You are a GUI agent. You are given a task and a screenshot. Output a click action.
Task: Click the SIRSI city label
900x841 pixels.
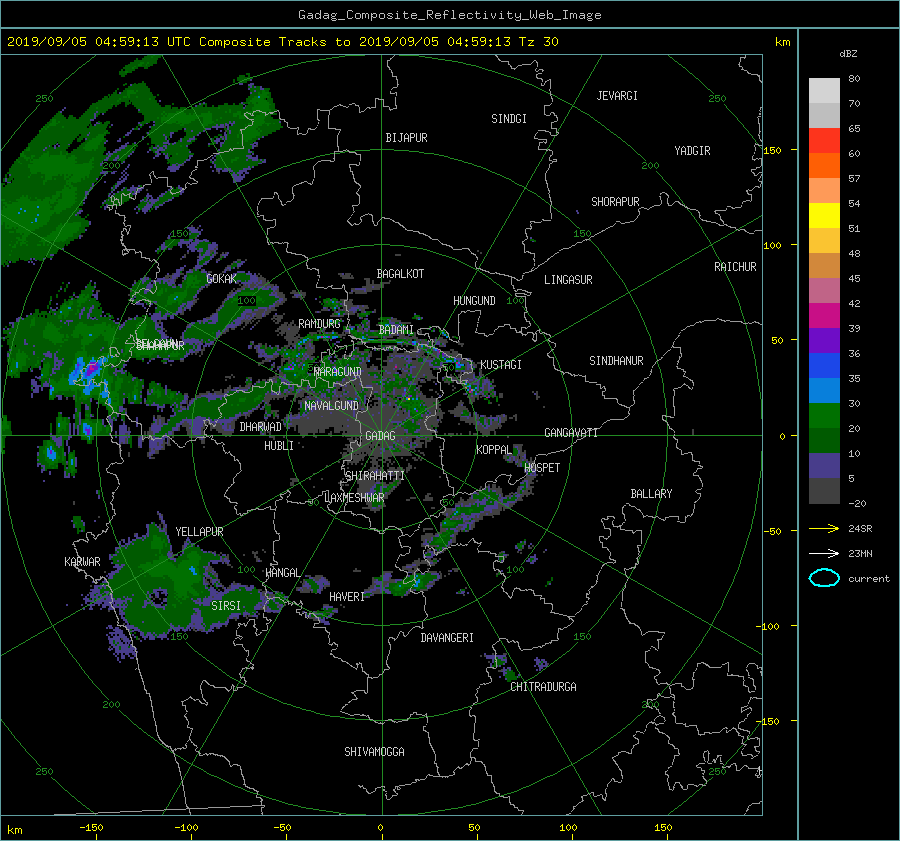tap(226, 606)
